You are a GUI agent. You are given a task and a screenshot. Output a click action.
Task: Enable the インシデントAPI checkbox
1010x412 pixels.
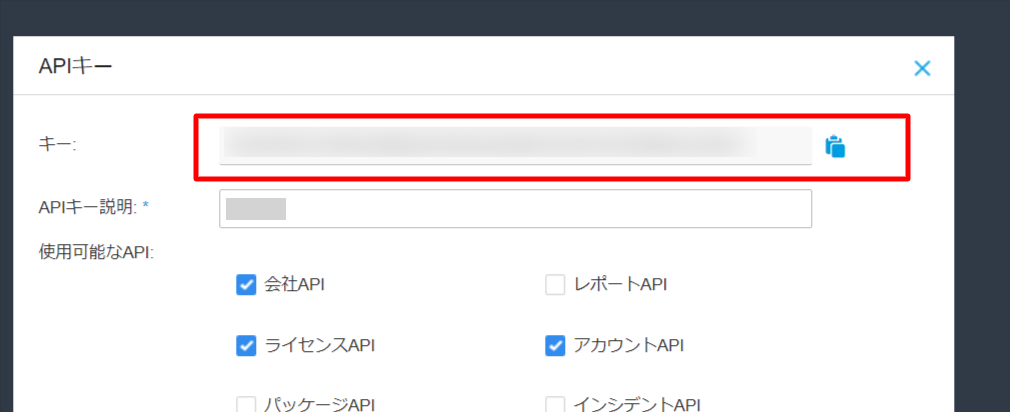(x=555, y=404)
